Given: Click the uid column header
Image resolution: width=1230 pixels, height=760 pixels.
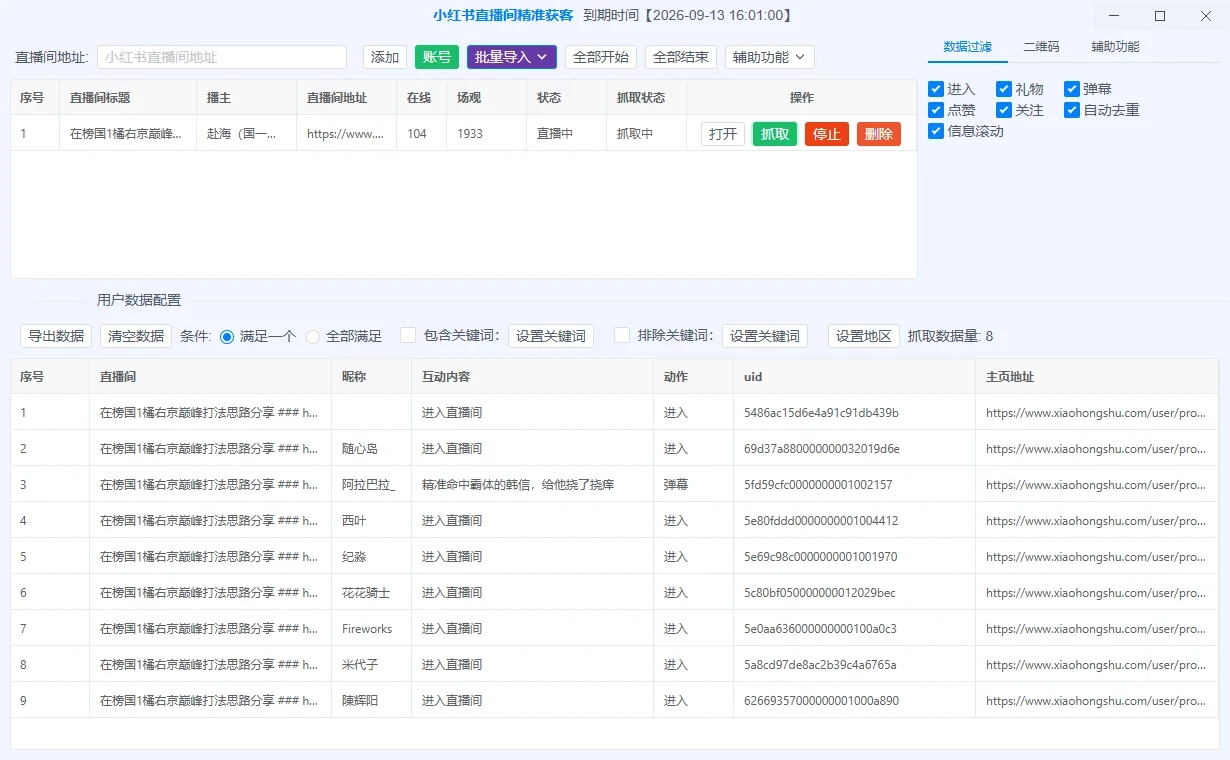Looking at the screenshot, I should pyautogui.click(x=854, y=377).
